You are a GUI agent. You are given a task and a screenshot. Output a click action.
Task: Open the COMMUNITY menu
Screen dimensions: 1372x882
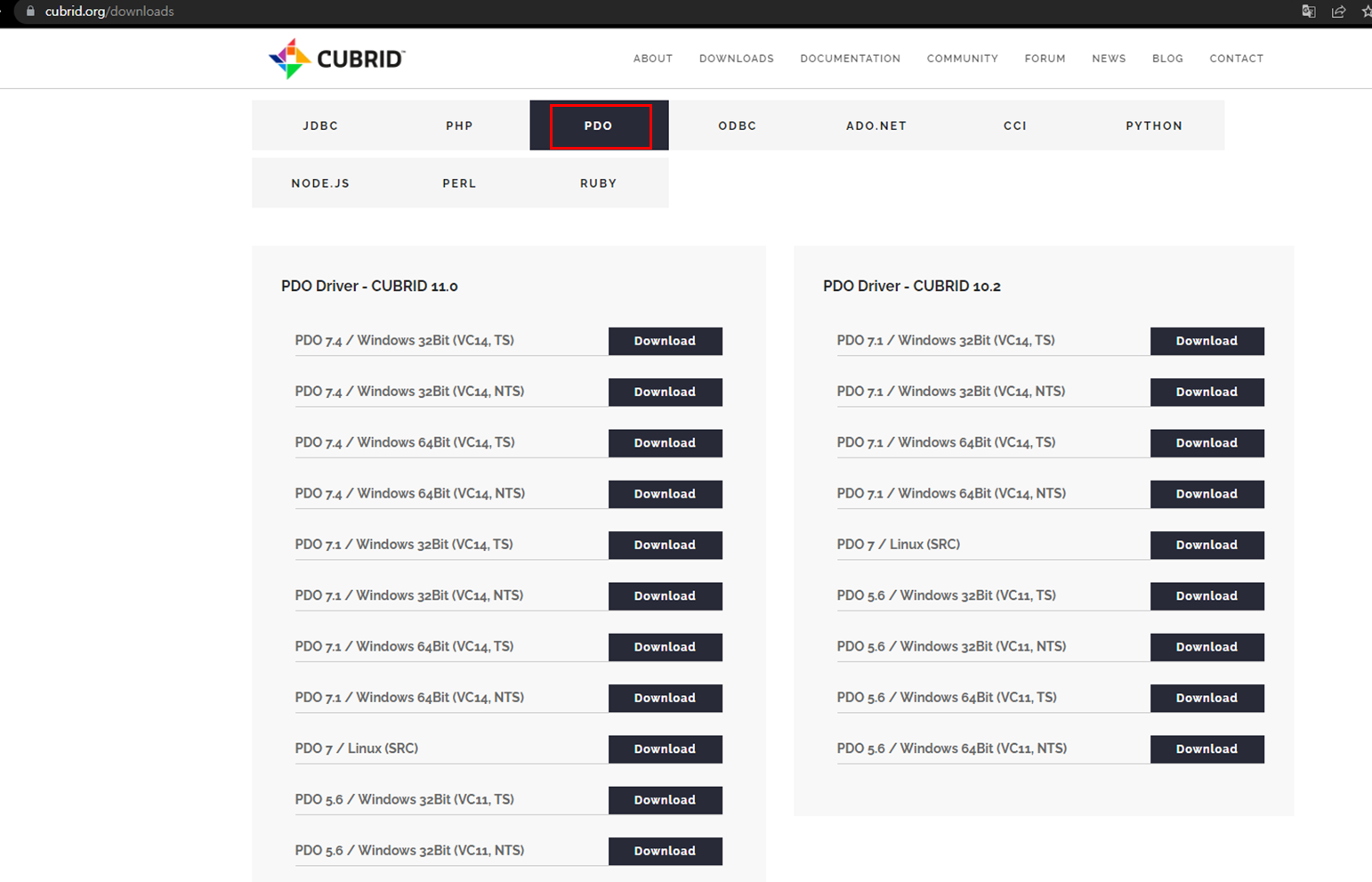[963, 59]
